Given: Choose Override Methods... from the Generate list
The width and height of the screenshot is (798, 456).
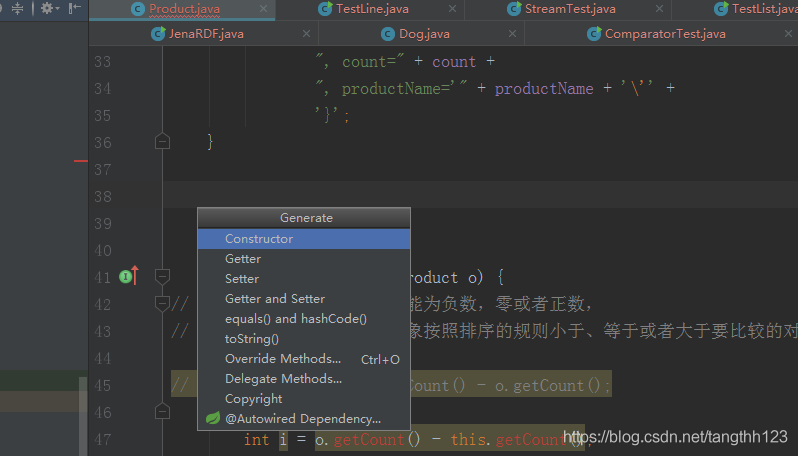Looking at the screenshot, I should [x=283, y=359].
